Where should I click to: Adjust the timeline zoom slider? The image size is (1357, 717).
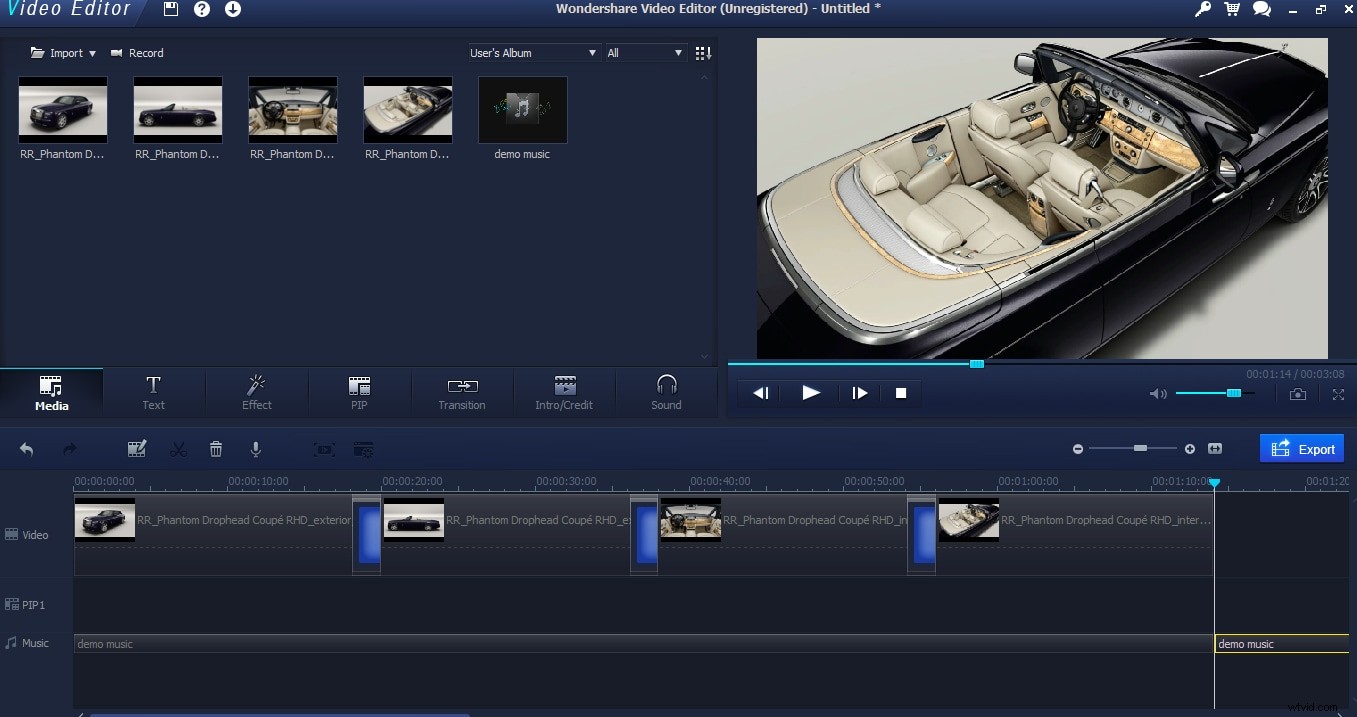(1142, 449)
